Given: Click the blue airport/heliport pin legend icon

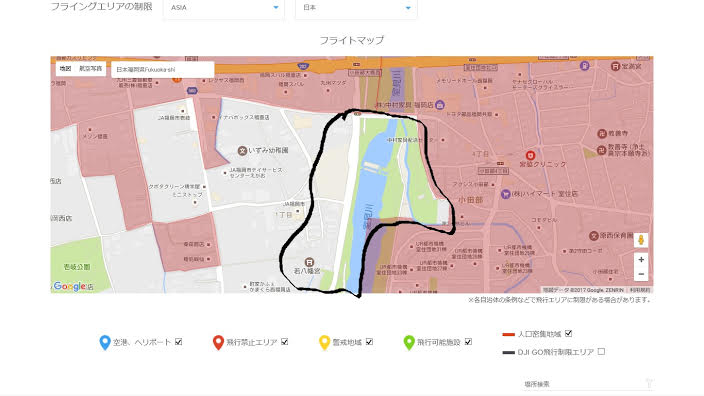Looking at the screenshot, I should click(x=105, y=343).
